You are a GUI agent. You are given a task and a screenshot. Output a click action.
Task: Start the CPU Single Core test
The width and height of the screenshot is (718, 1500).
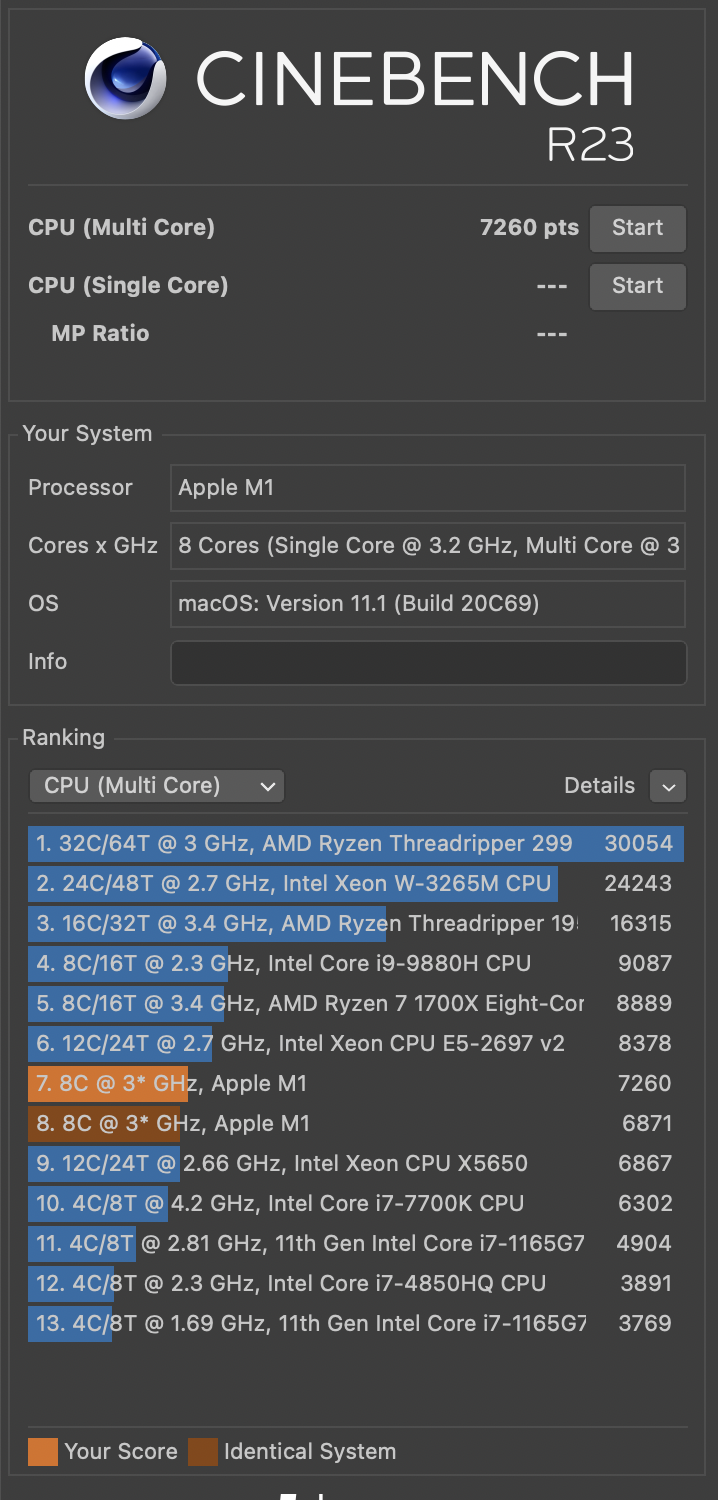[x=638, y=286]
